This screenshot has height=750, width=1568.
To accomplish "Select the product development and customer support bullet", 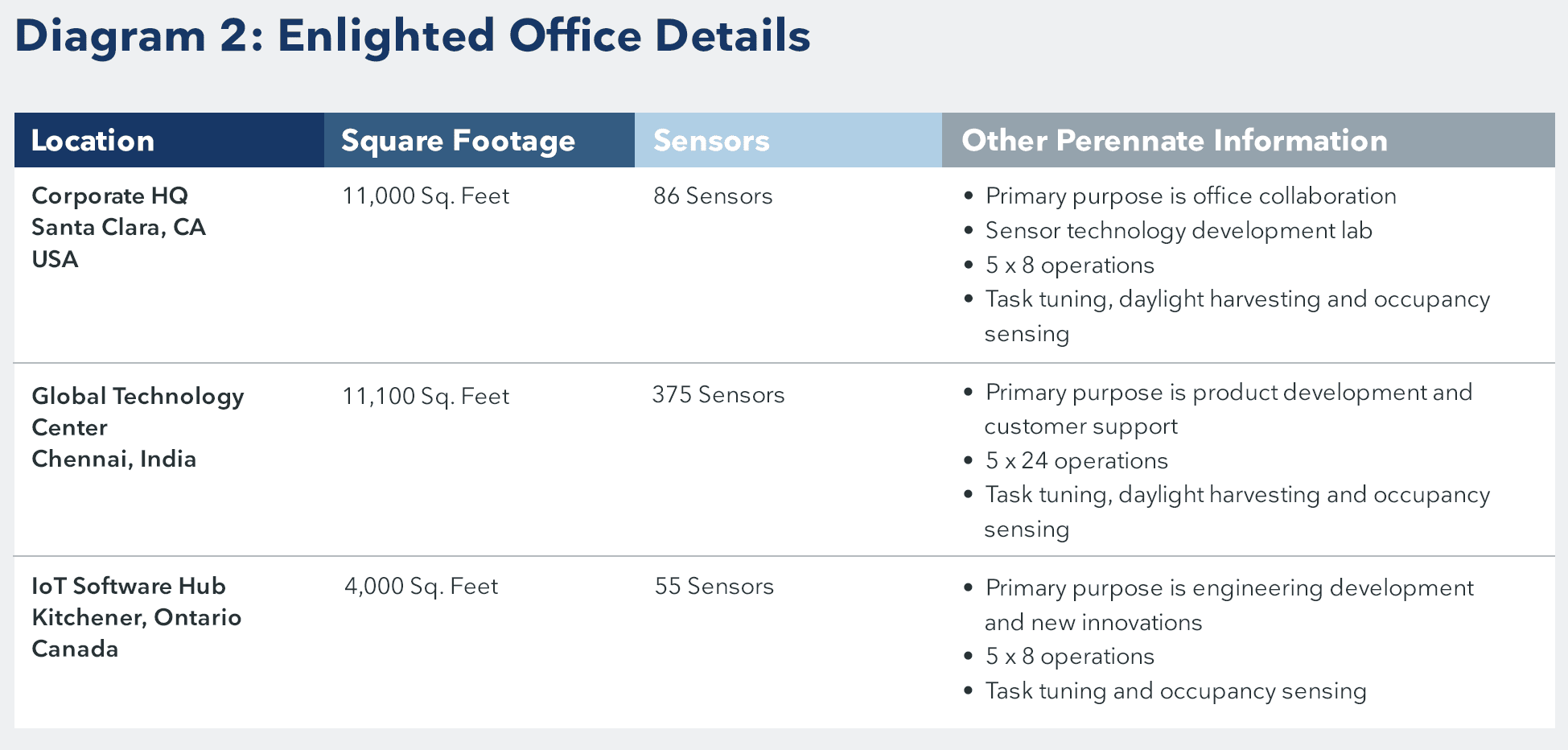I will pos(1228,409).
